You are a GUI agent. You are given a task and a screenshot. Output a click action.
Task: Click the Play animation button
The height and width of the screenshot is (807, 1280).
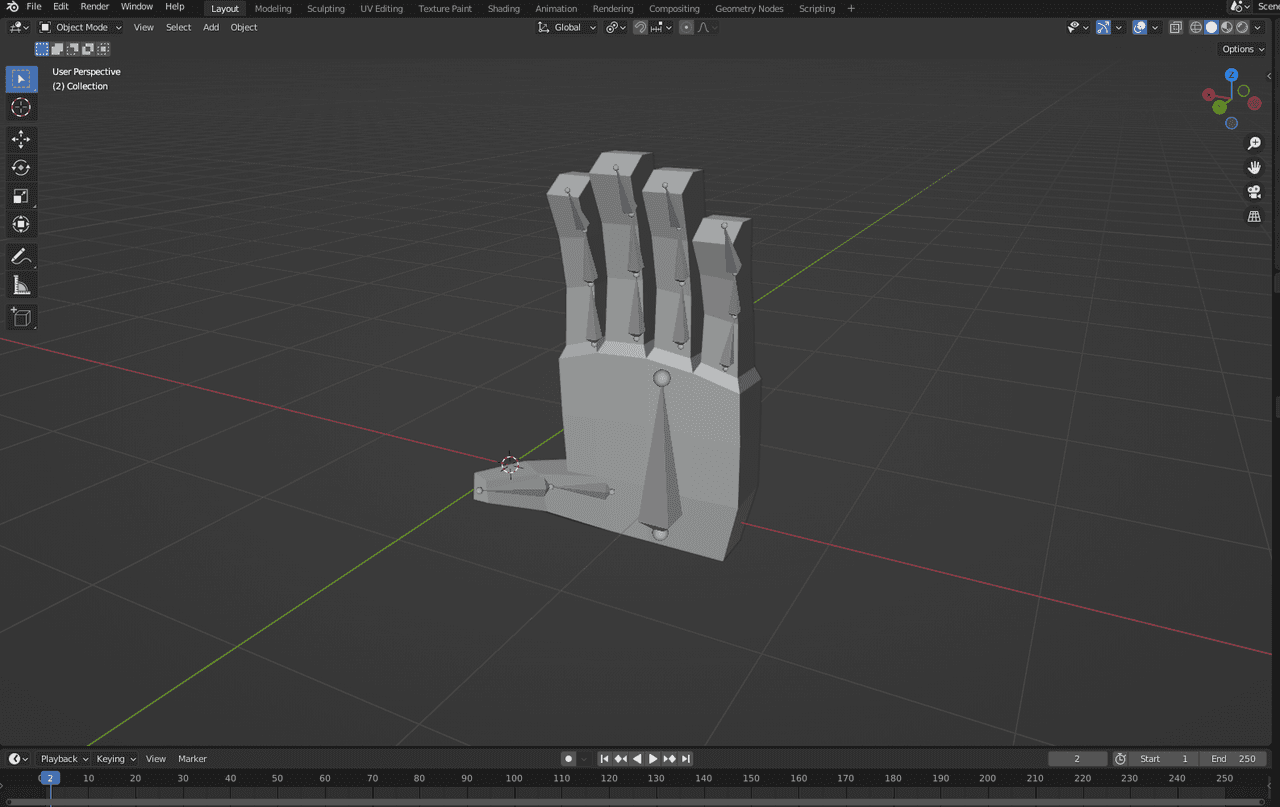[x=653, y=759]
